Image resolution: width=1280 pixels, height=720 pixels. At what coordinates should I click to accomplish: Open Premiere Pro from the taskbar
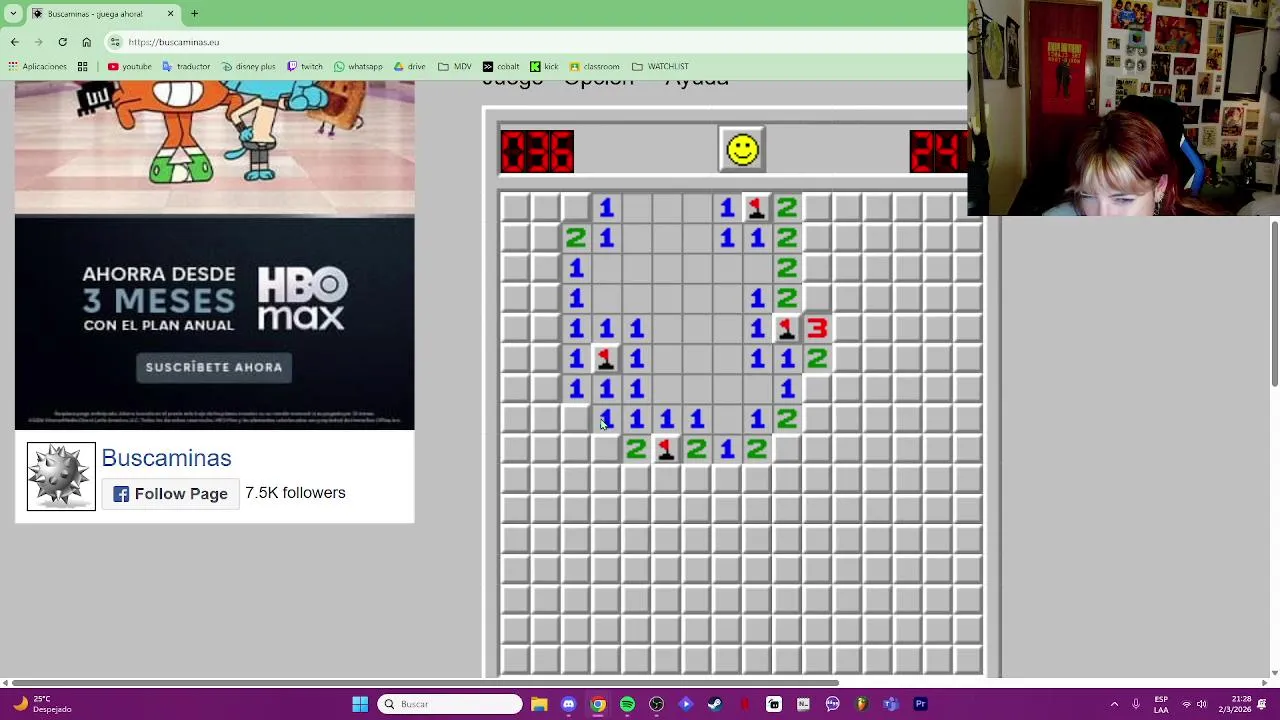(x=920, y=704)
